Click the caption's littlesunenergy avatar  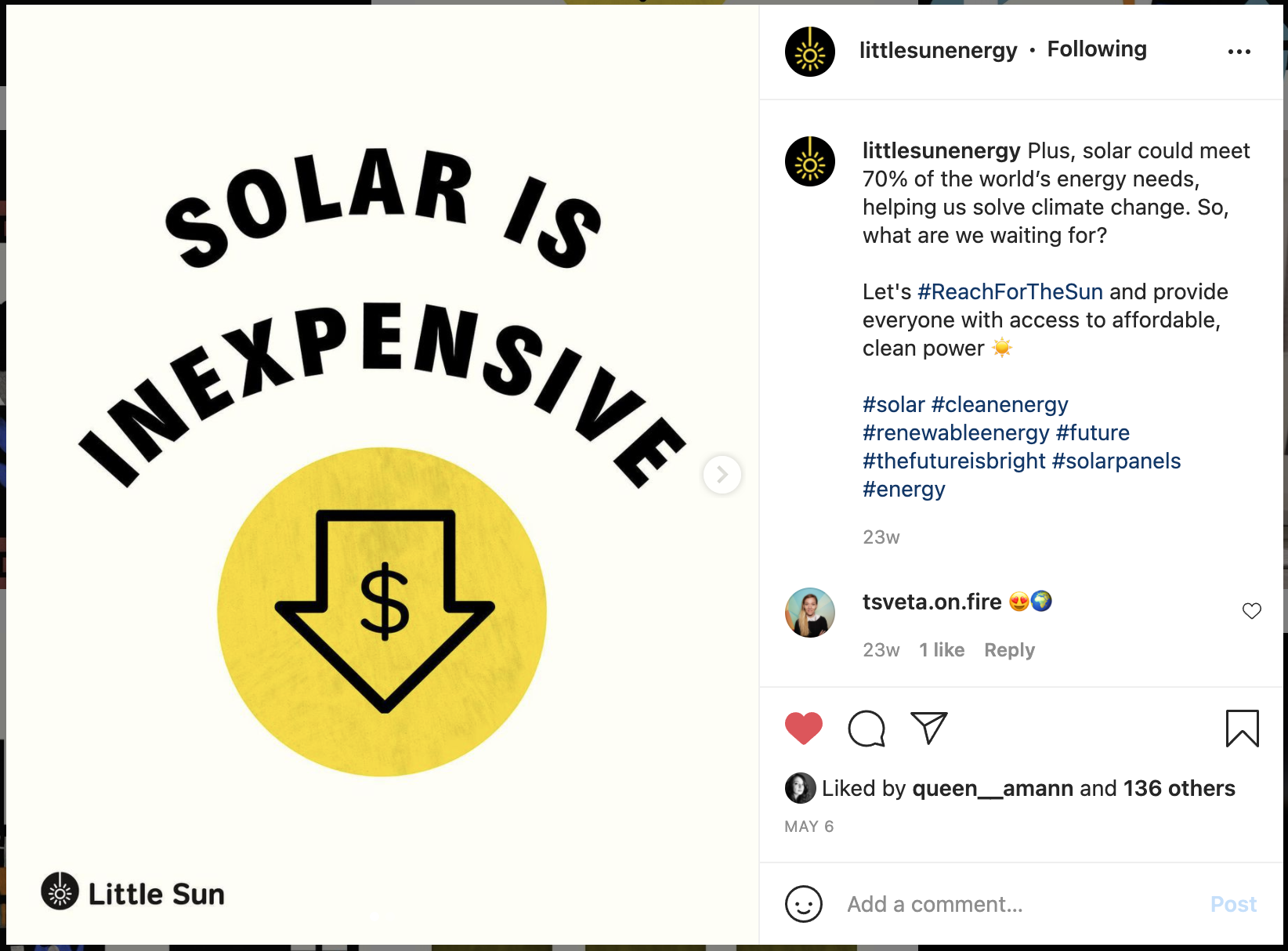tap(810, 161)
